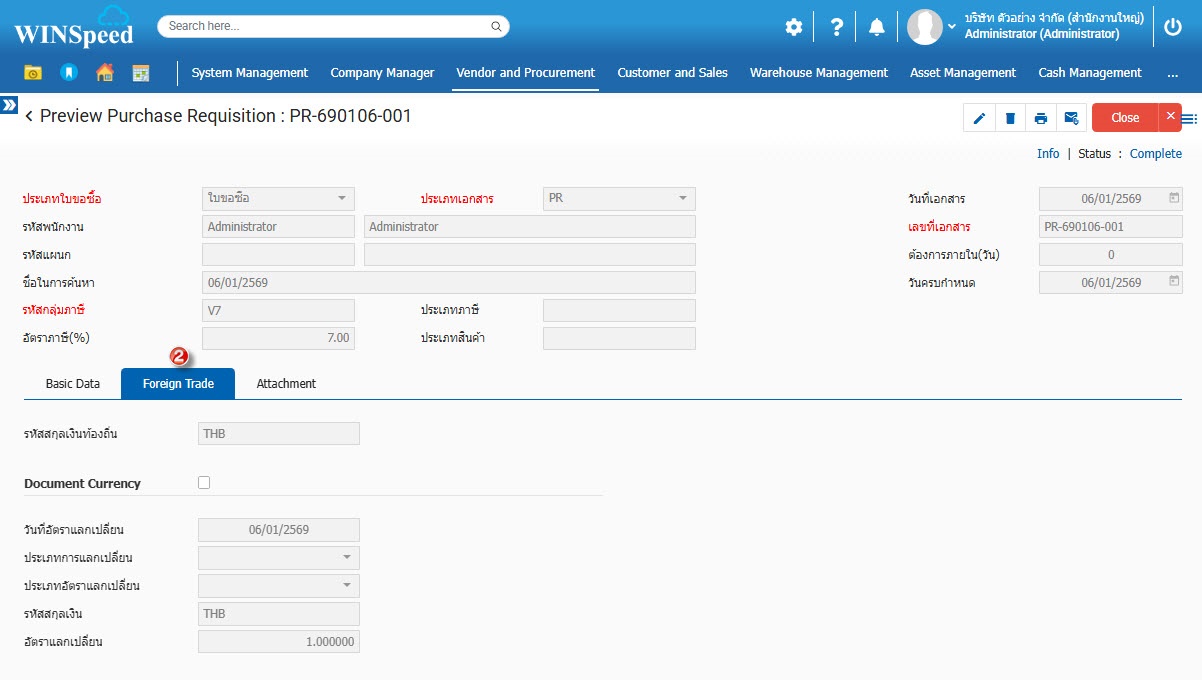The height and width of the screenshot is (680, 1202).
Task: Click the Search here input box
Action: [327, 26]
